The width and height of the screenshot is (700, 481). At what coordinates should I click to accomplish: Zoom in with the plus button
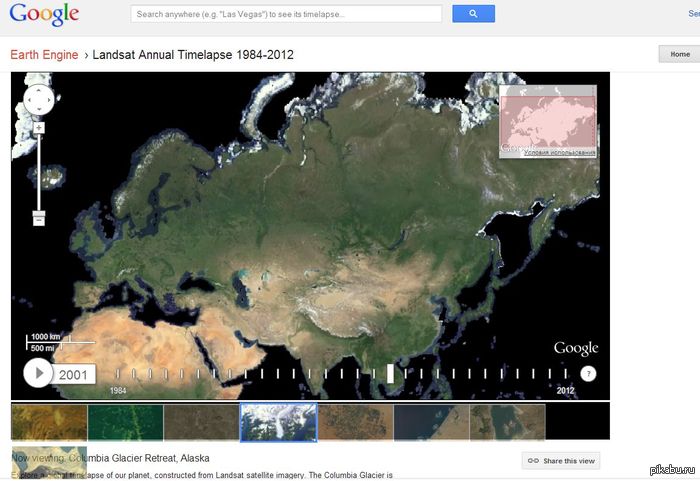39,128
